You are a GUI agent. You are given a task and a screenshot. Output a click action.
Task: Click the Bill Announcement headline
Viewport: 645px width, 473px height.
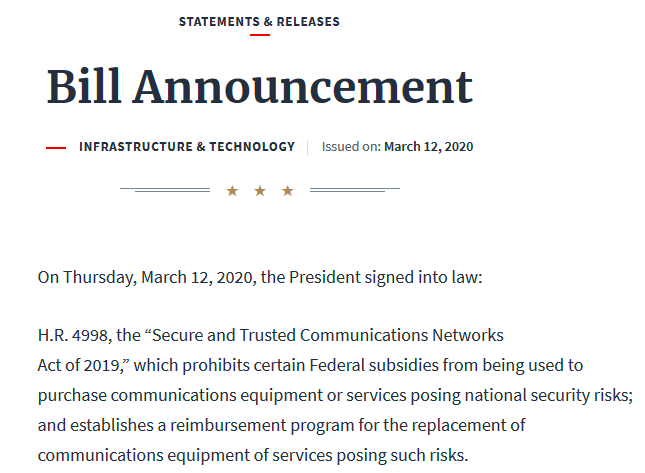(260, 86)
